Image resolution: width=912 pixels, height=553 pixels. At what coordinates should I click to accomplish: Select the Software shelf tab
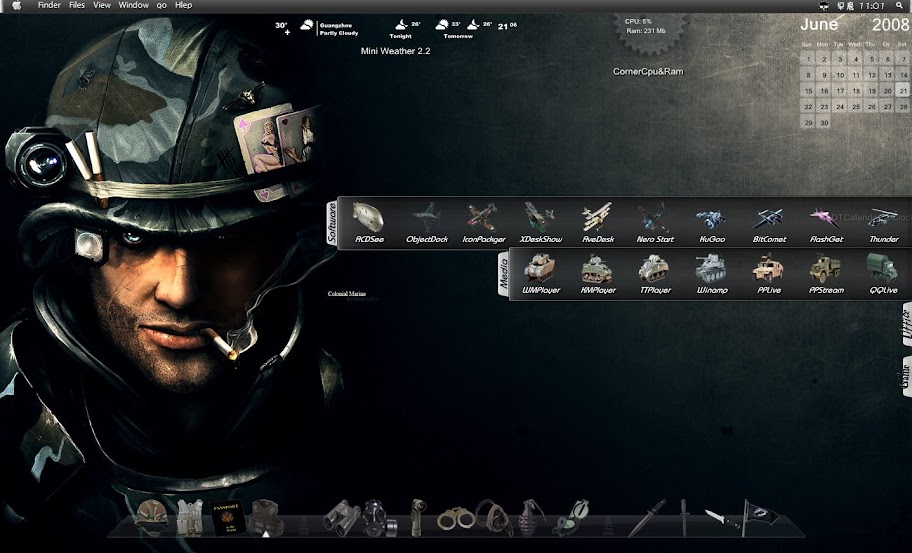click(x=332, y=223)
